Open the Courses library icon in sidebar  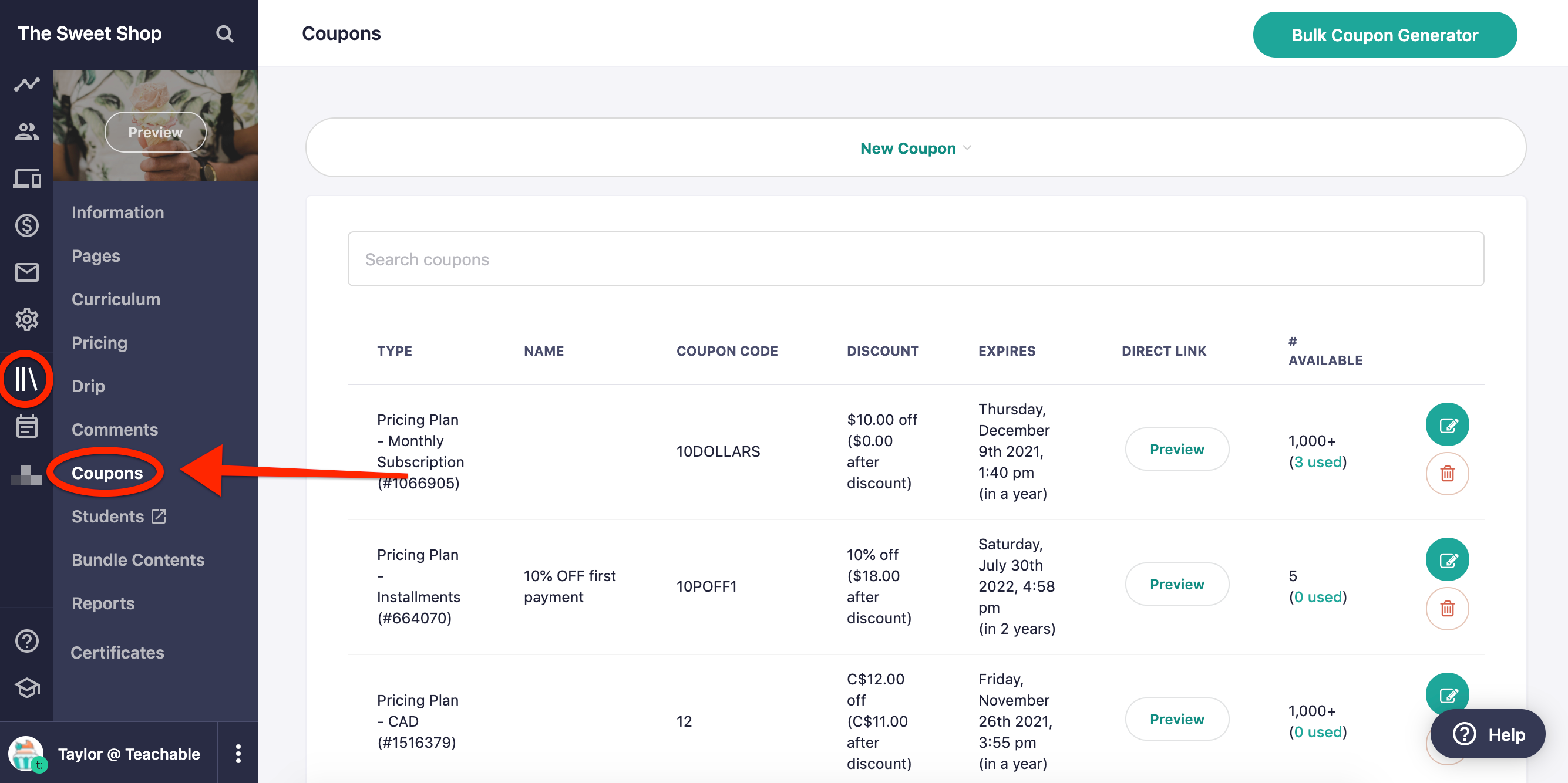(x=26, y=379)
